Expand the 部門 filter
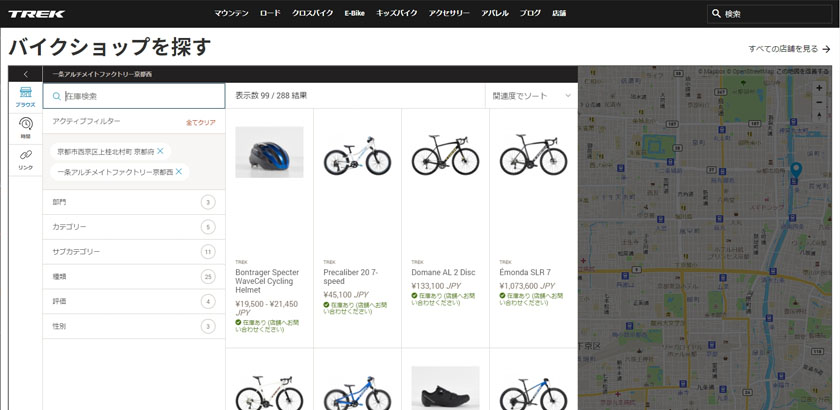The width and height of the screenshot is (840, 410). [x=134, y=203]
